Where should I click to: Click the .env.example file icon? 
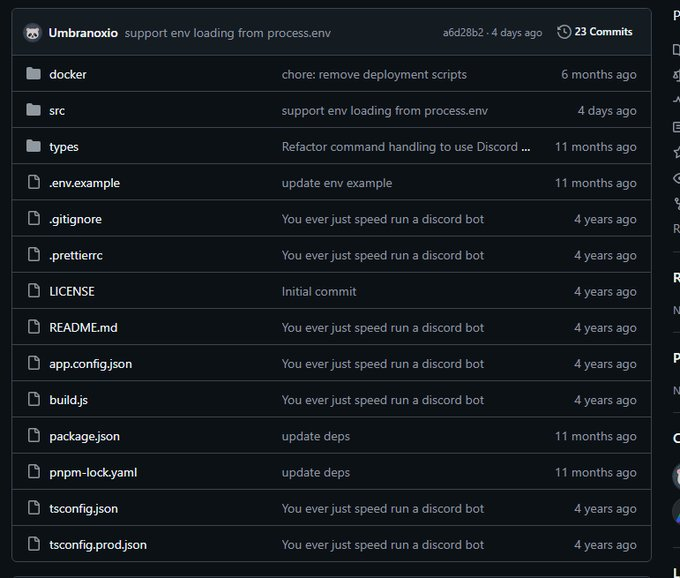[x=33, y=182]
